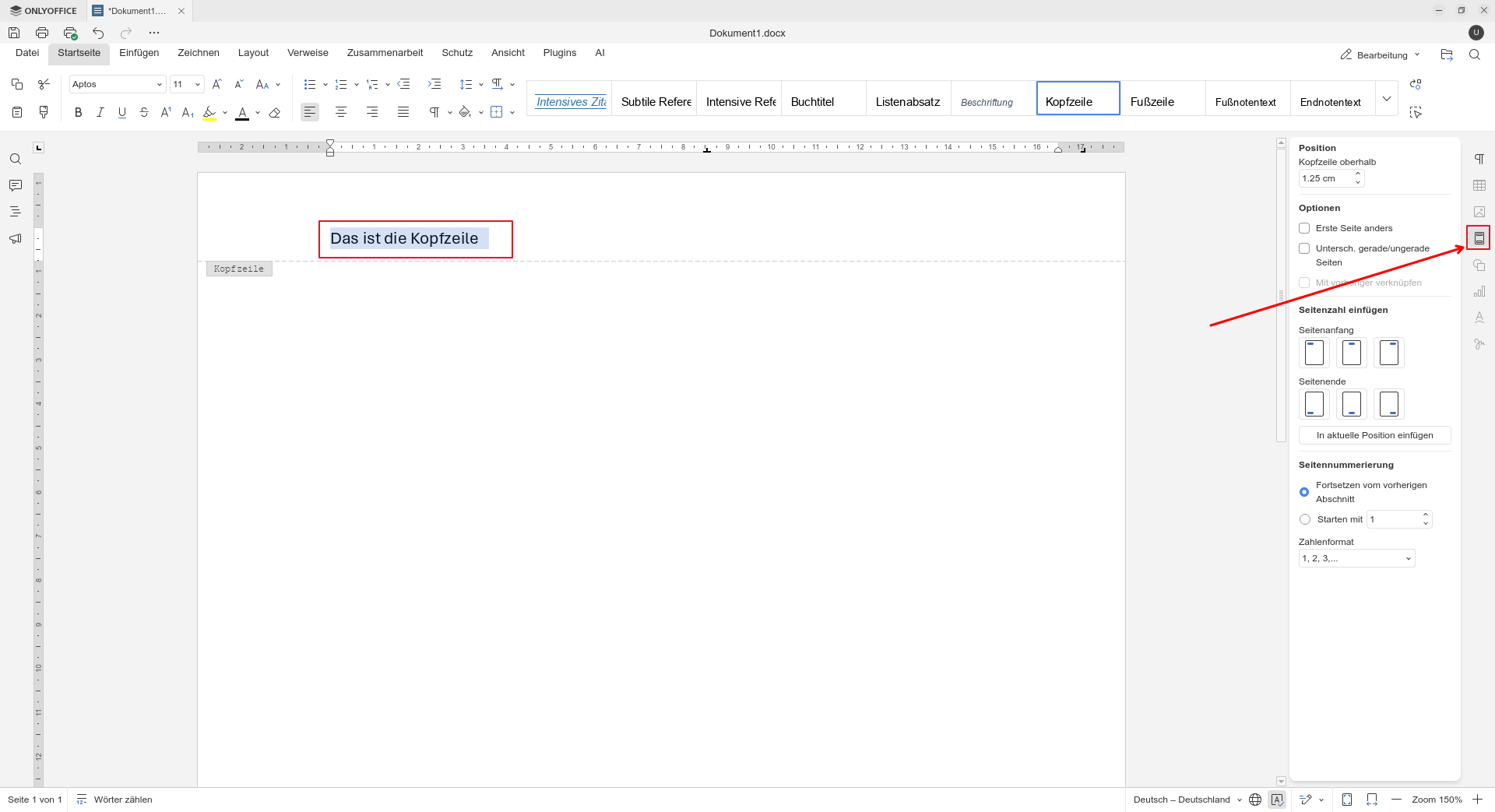Open the comments panel in left sidebar
This screenshot has width=1495, height=812.
15,185
